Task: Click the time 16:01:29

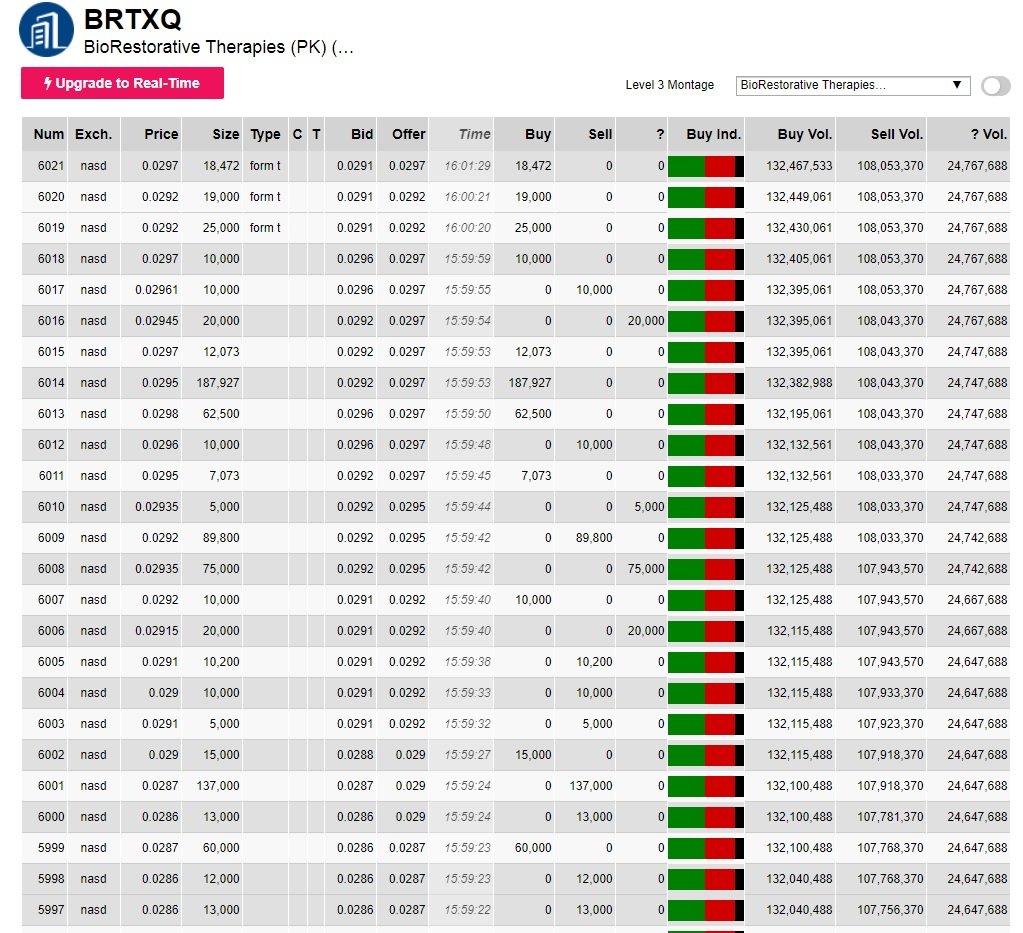Action: tap(468, 166)
